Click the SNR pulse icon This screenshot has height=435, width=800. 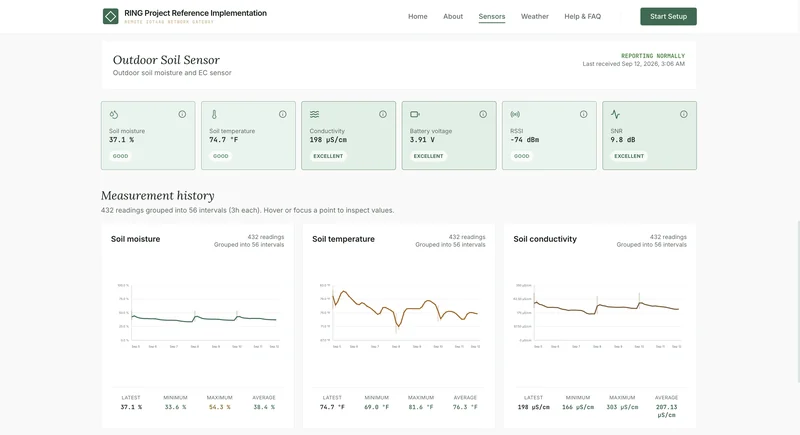(x=615, y=114)
